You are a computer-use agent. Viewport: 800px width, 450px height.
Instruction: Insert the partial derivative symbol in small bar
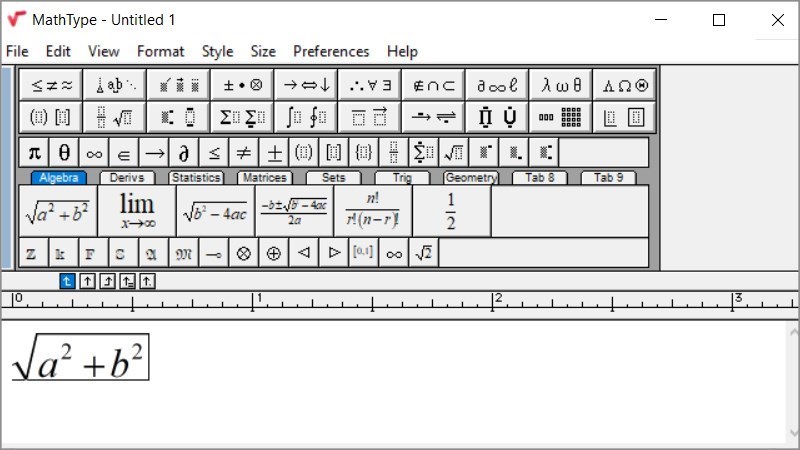click(184, 153)
